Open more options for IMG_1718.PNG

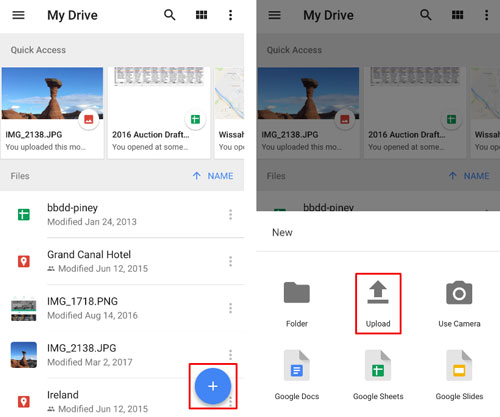230,308
